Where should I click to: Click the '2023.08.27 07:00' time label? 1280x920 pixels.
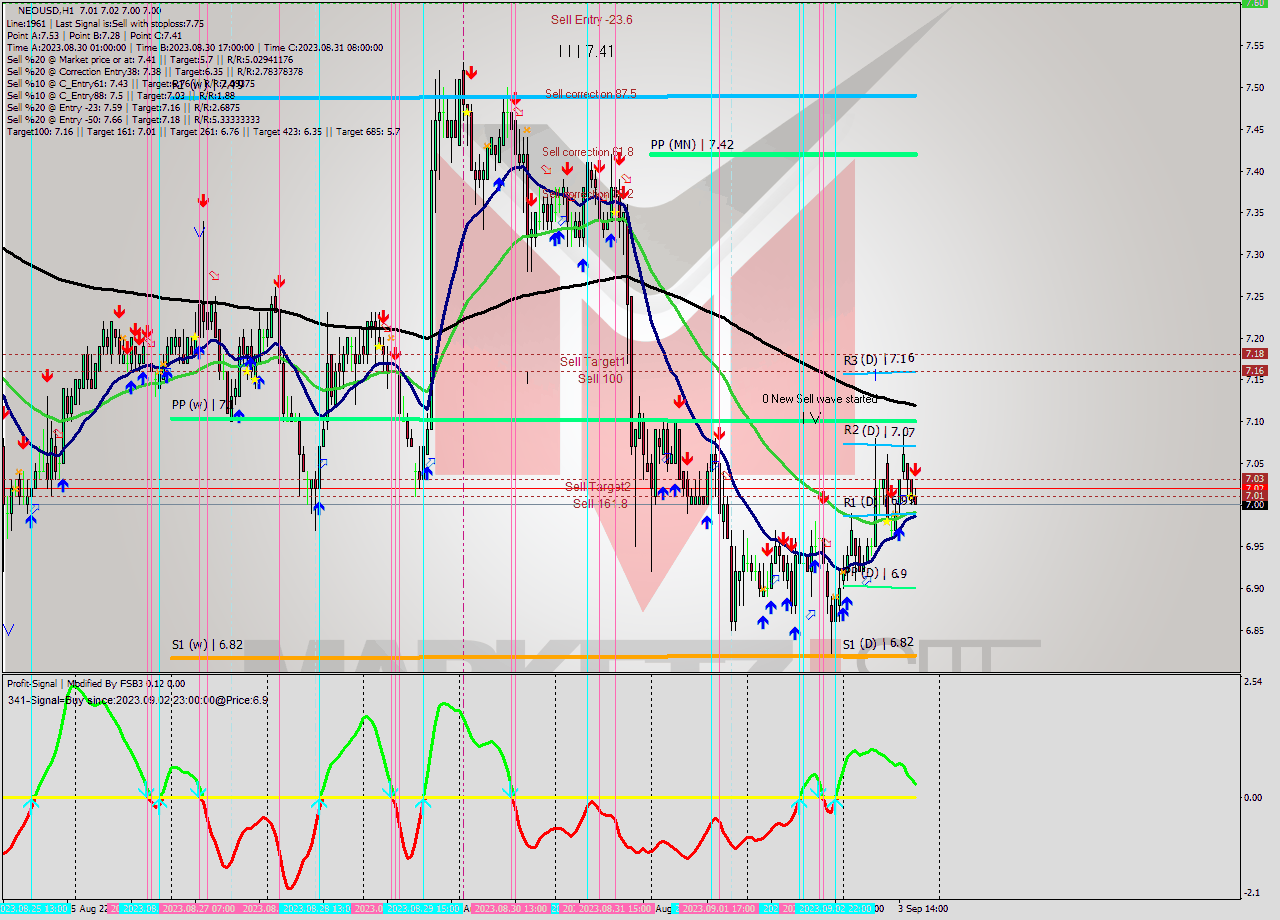[x=197, y=909]
